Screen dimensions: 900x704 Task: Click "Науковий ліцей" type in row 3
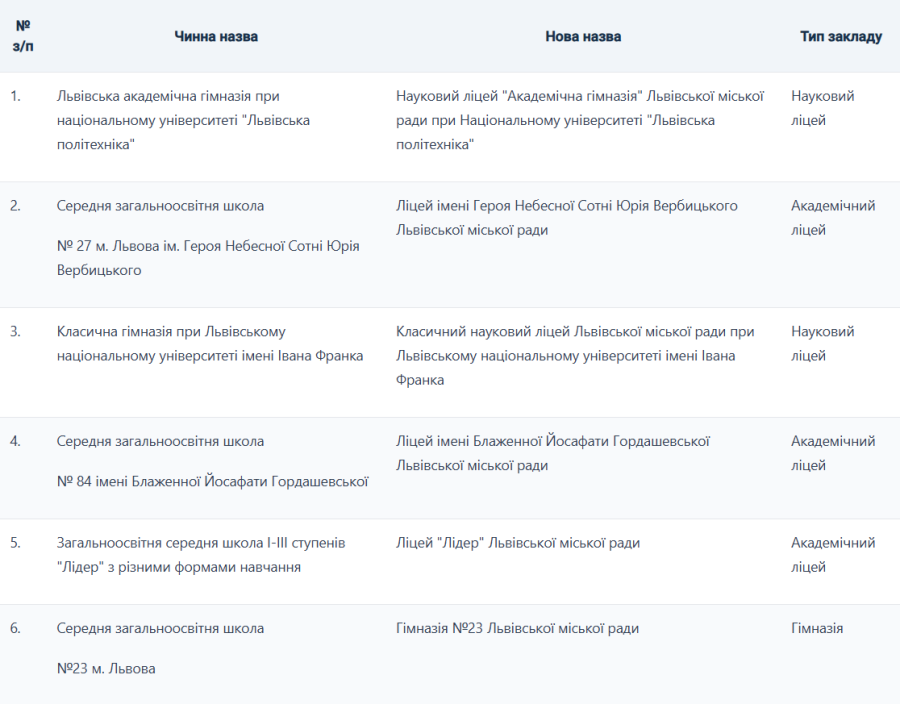822,343
